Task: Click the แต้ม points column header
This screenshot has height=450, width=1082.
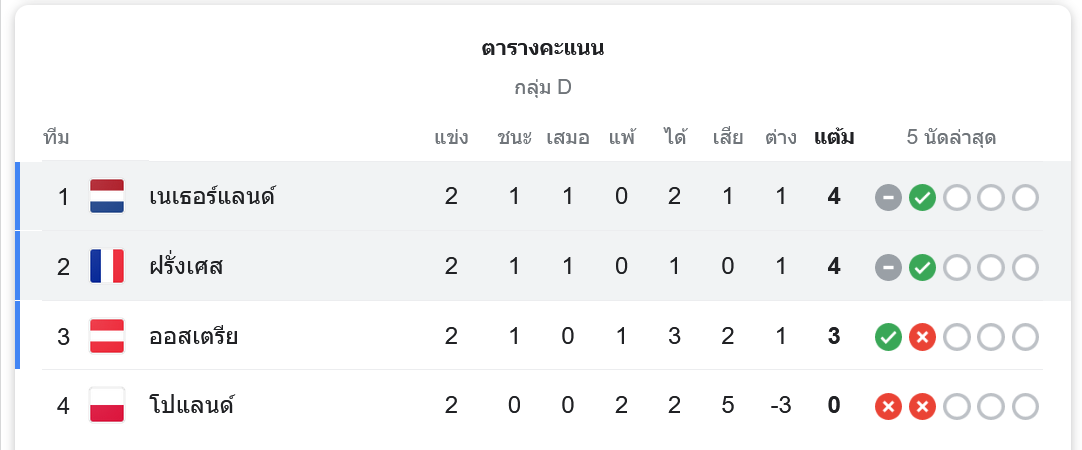Action: click(834, 138)
